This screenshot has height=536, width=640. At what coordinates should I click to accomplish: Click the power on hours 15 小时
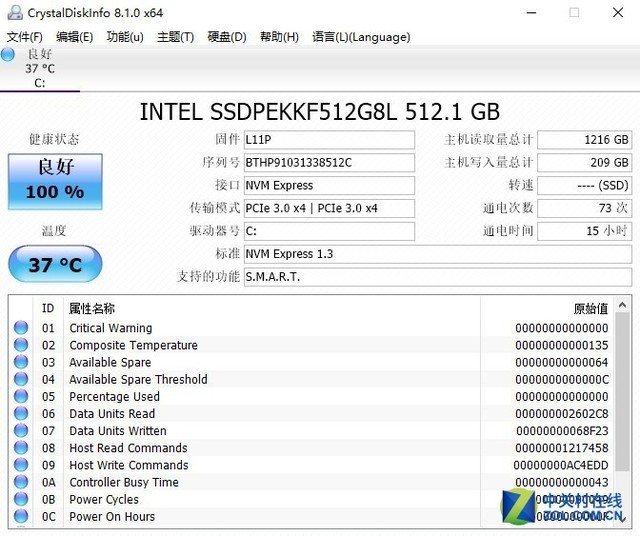coord(584,231)
